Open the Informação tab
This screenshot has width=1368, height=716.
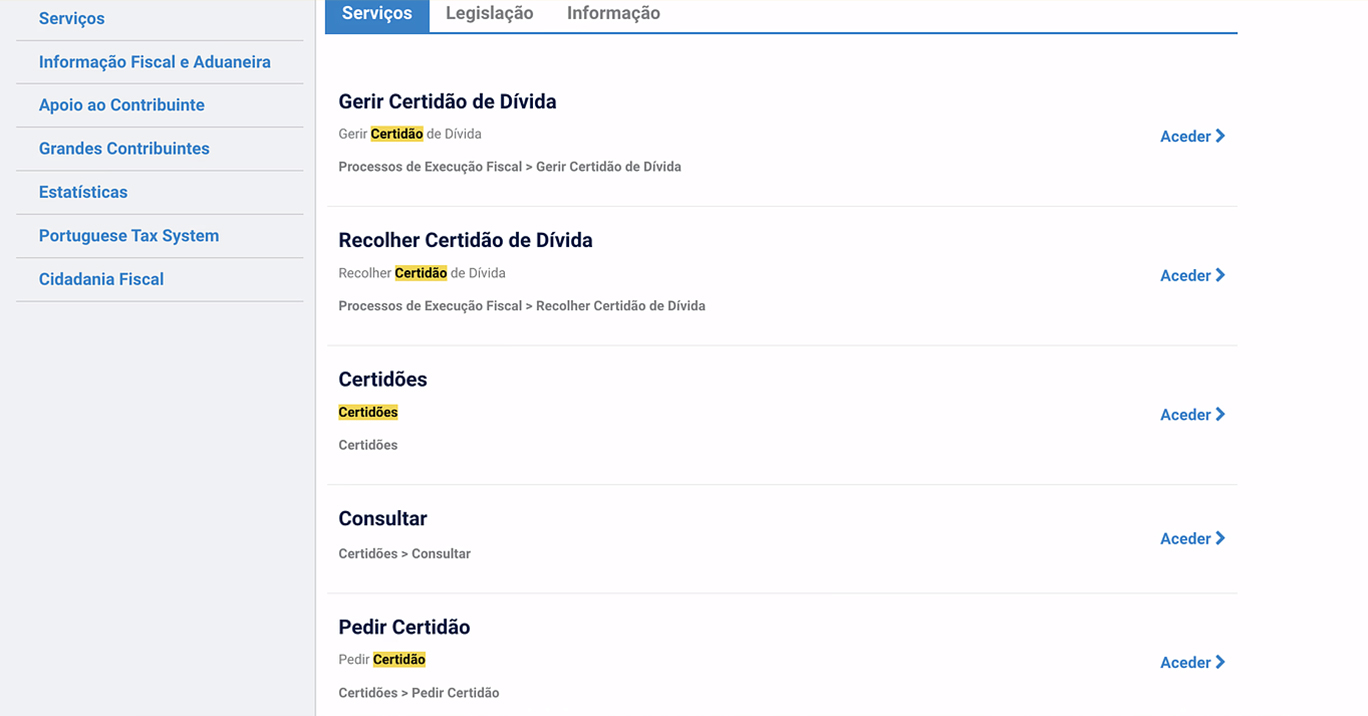pyautogui.click(x=613, y=14)
